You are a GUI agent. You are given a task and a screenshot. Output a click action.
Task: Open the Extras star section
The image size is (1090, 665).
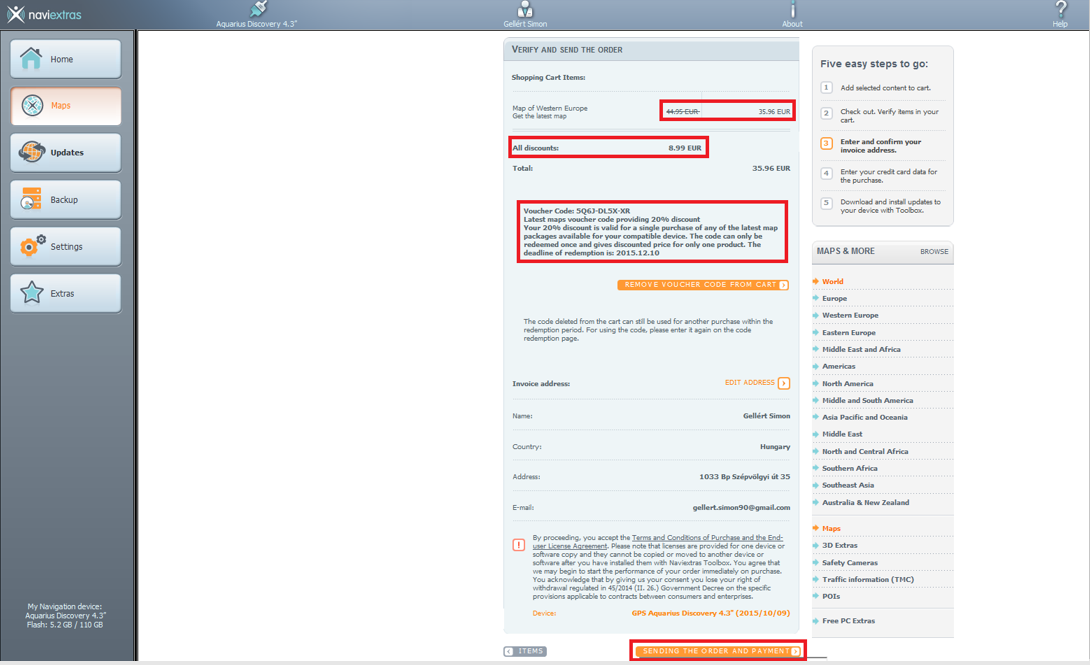66,294
